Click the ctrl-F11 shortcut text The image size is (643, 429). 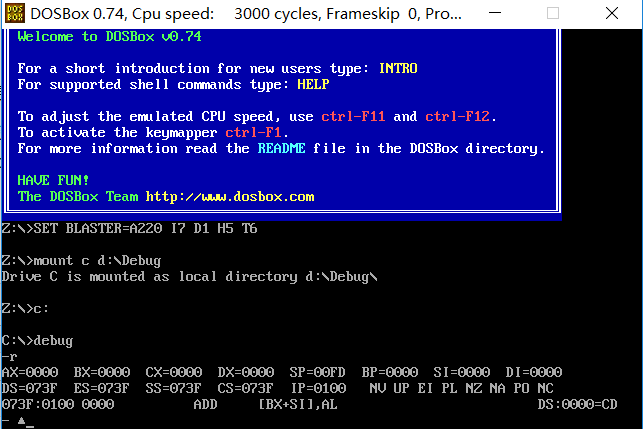point(353,116)
